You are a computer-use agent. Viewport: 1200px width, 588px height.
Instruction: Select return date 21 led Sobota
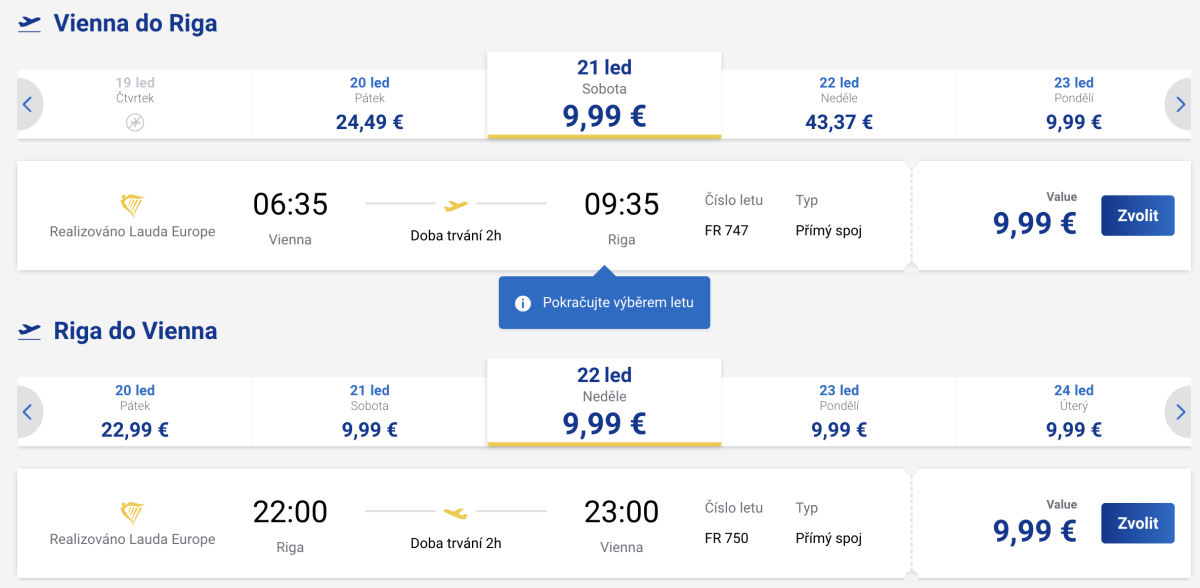pyautogui.click(x=369, y=412)
